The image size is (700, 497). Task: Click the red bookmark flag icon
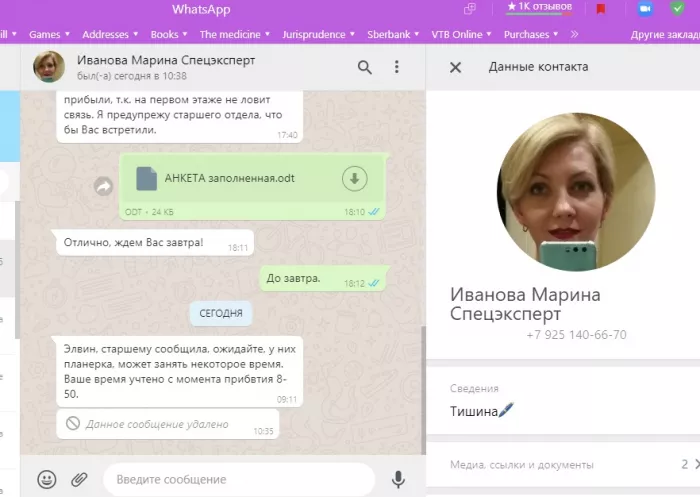[601, 8]
